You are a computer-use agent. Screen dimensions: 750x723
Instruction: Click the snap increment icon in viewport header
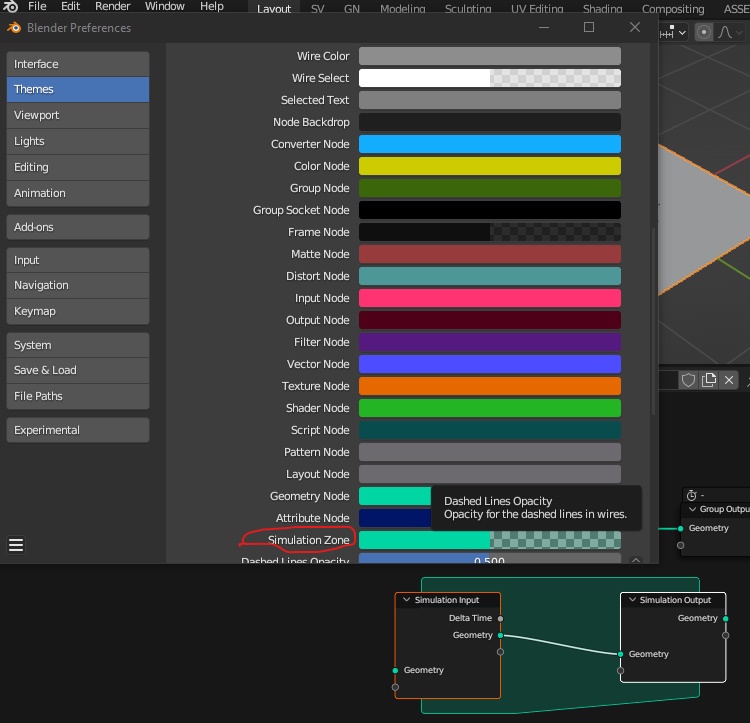coord(667,33)
